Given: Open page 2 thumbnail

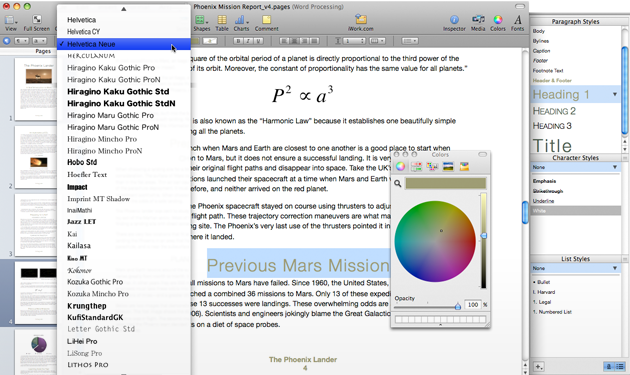Looking at the screenshot, I should click(x=35, y=157).
